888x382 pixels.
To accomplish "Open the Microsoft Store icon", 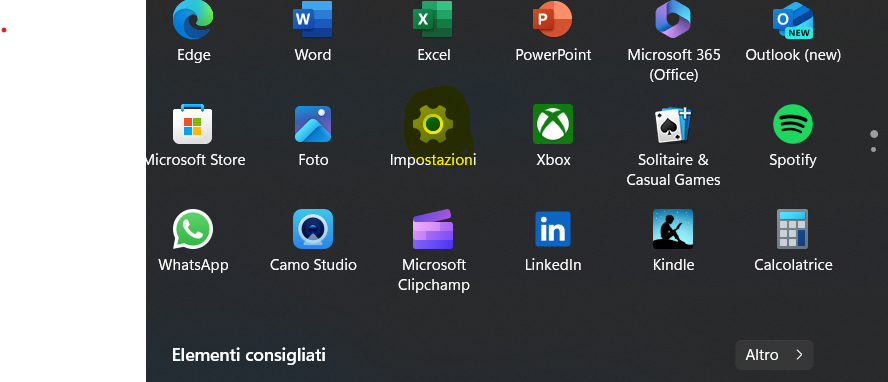I will (193, 124).
